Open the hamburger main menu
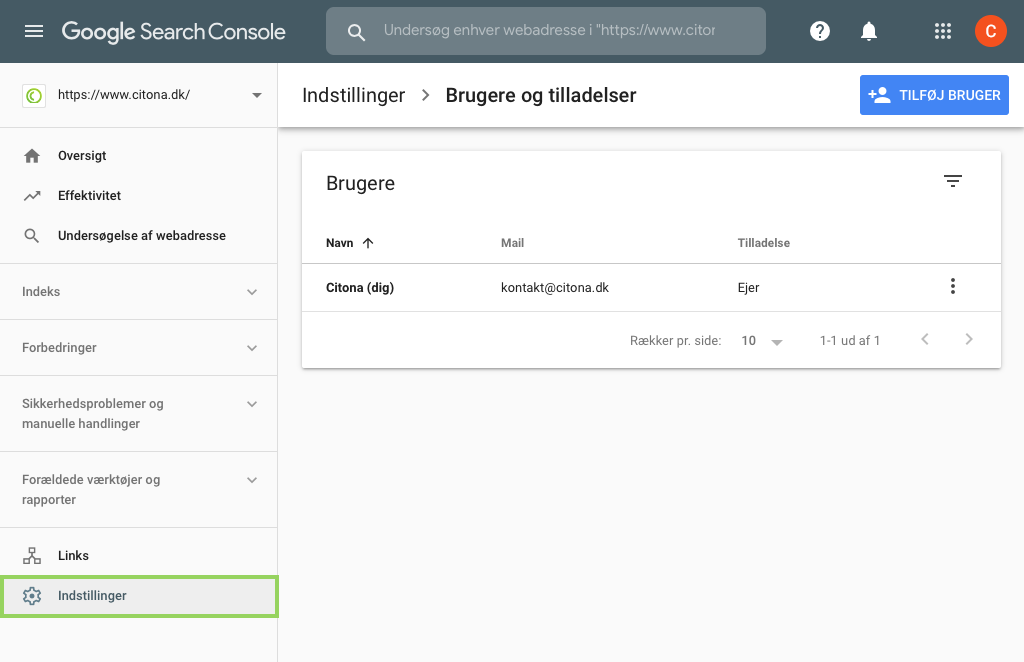 point(33,31)
